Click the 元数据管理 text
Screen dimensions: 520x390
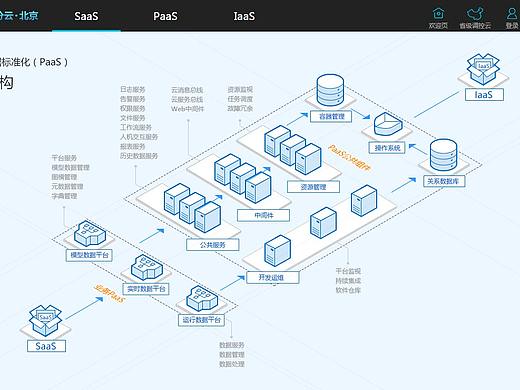click(x=67, y=186)
